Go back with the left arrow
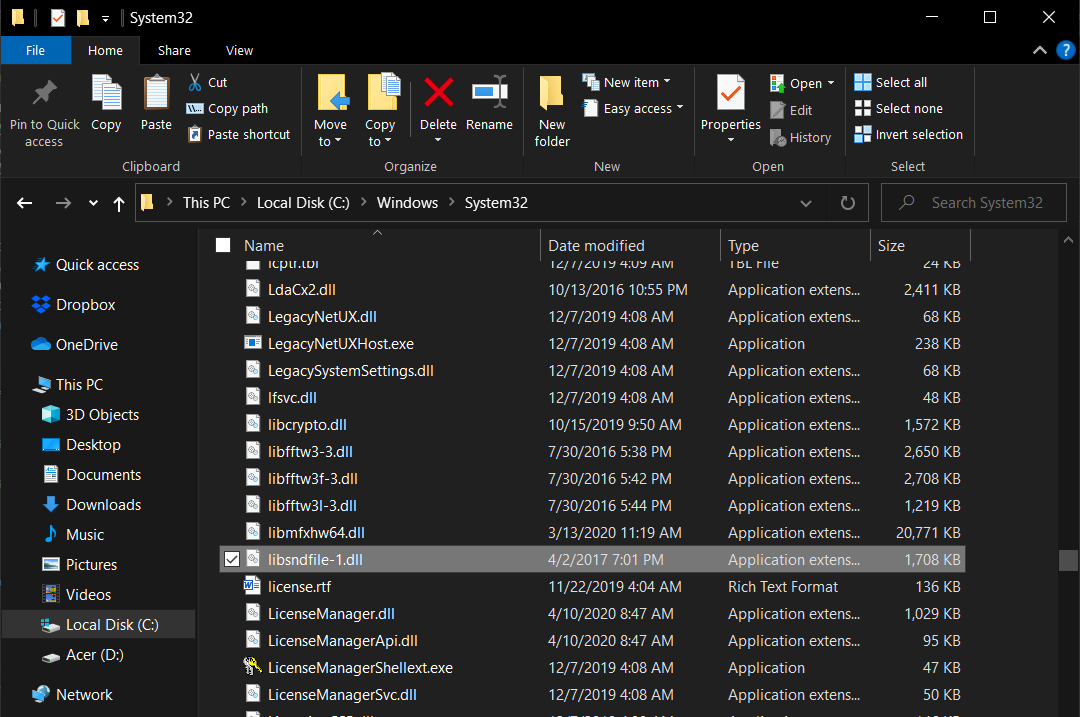 (24, 202)
